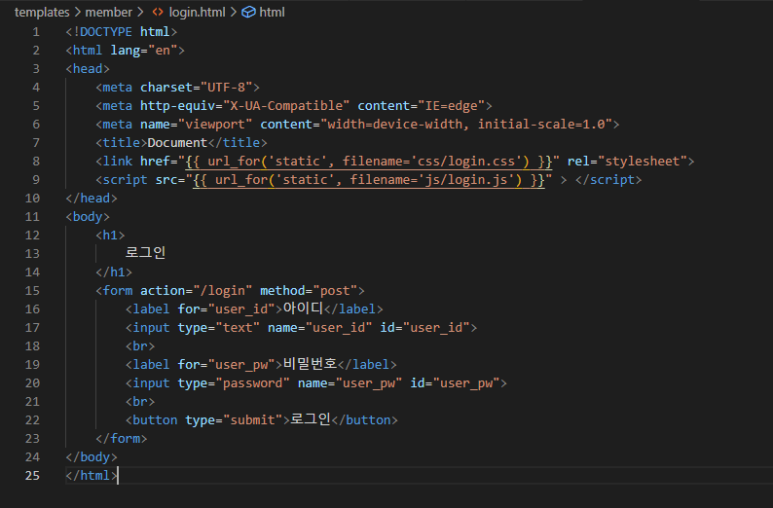Select line number 25 in gutter
Viewport: 773px width, 508px height.
[33, 476]
